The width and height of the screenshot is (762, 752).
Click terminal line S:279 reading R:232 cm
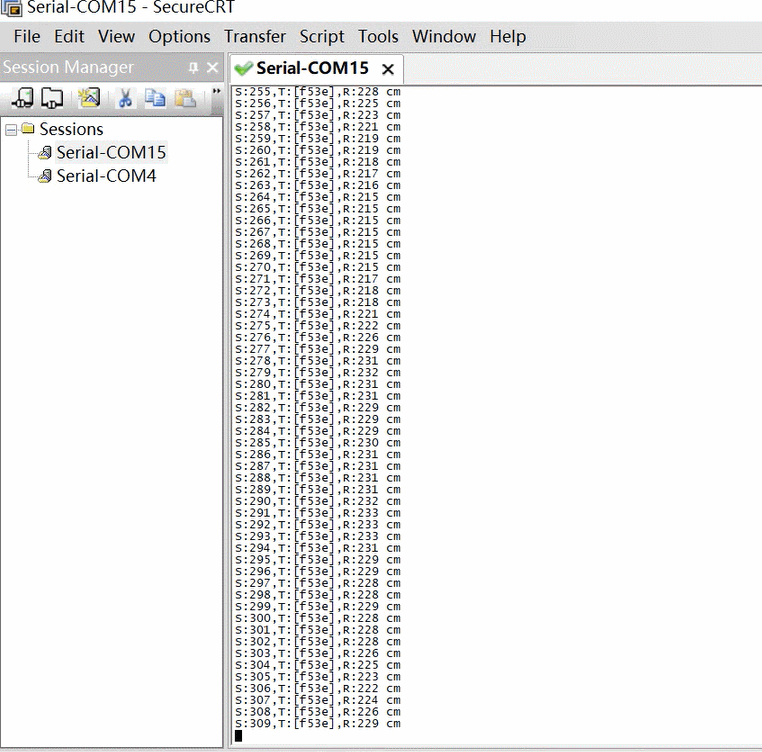pyautogui.click(x=318, y=372)
